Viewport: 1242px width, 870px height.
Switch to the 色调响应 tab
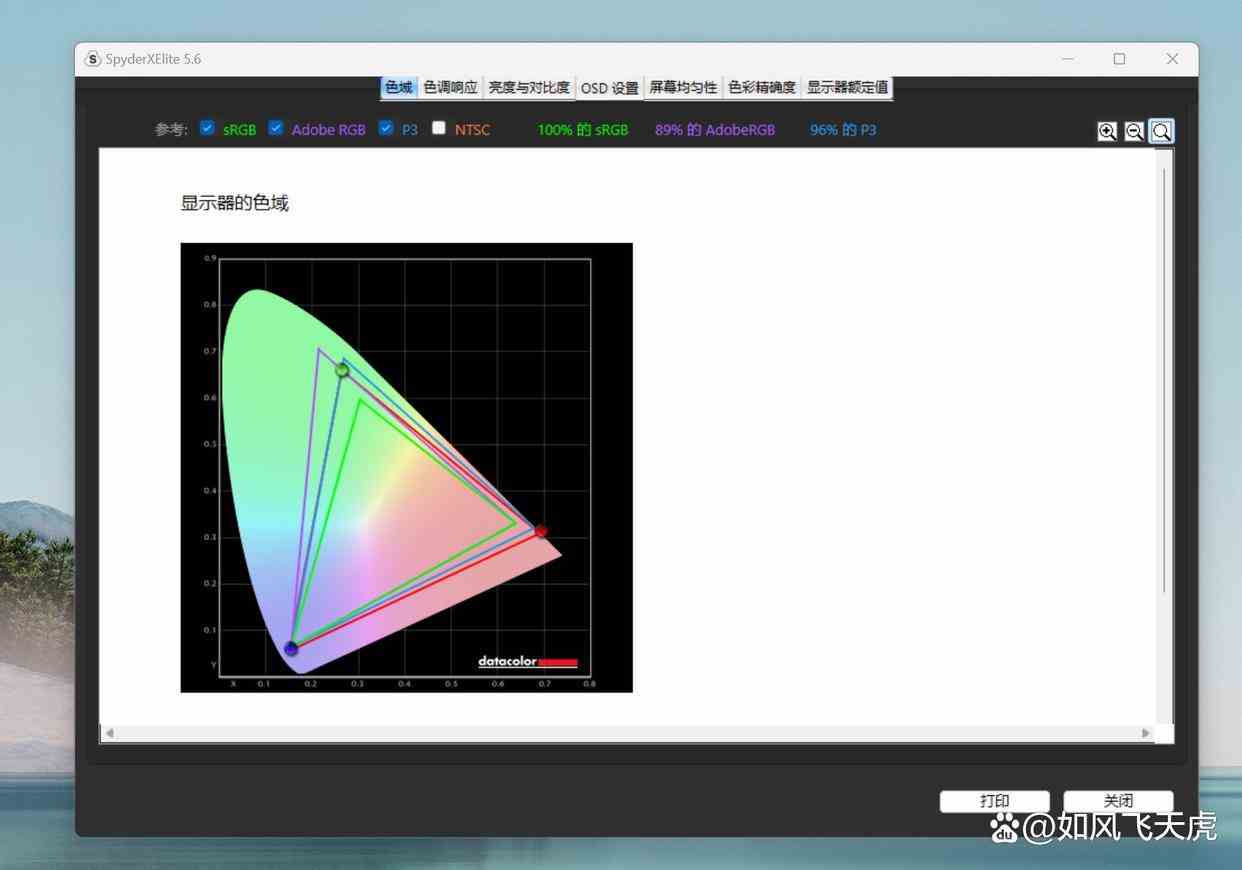[x=449, y=87]
